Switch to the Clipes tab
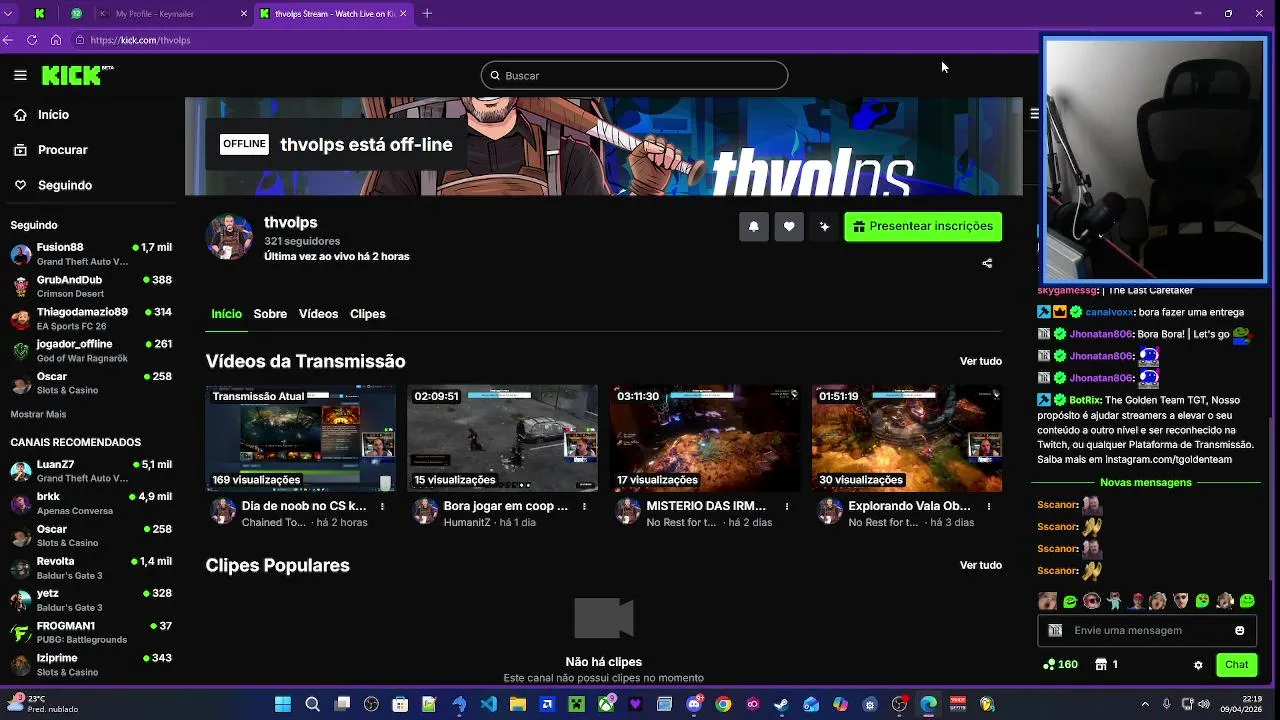The width and height of the screenshot is (1280, 720). [x=367, y=314]
